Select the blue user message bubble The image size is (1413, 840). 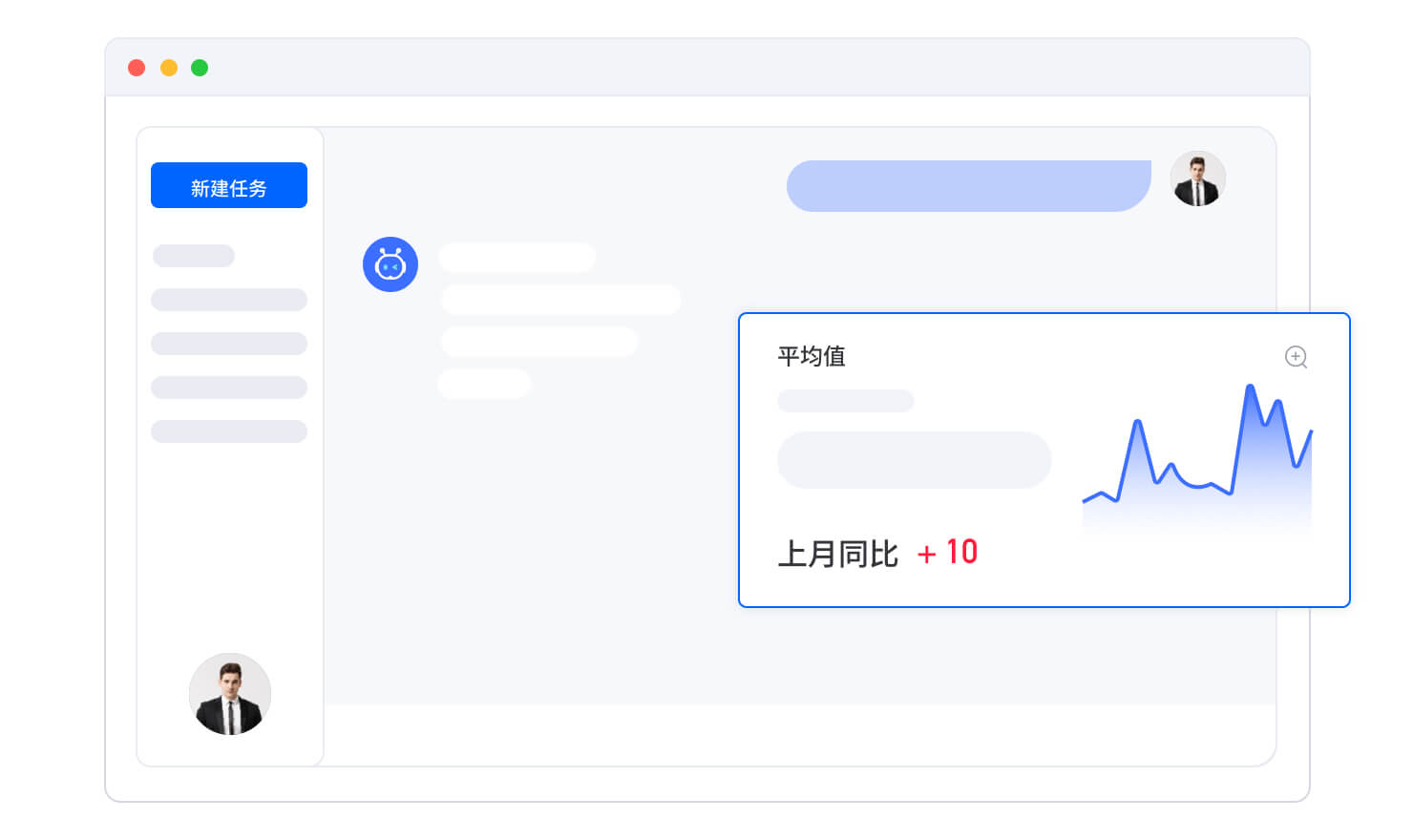click(x=968, y=186)
